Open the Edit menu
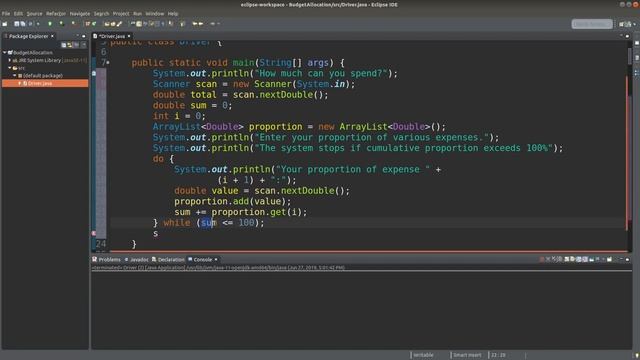The height and width of the screenshot is (360, 640). (18, 13)
